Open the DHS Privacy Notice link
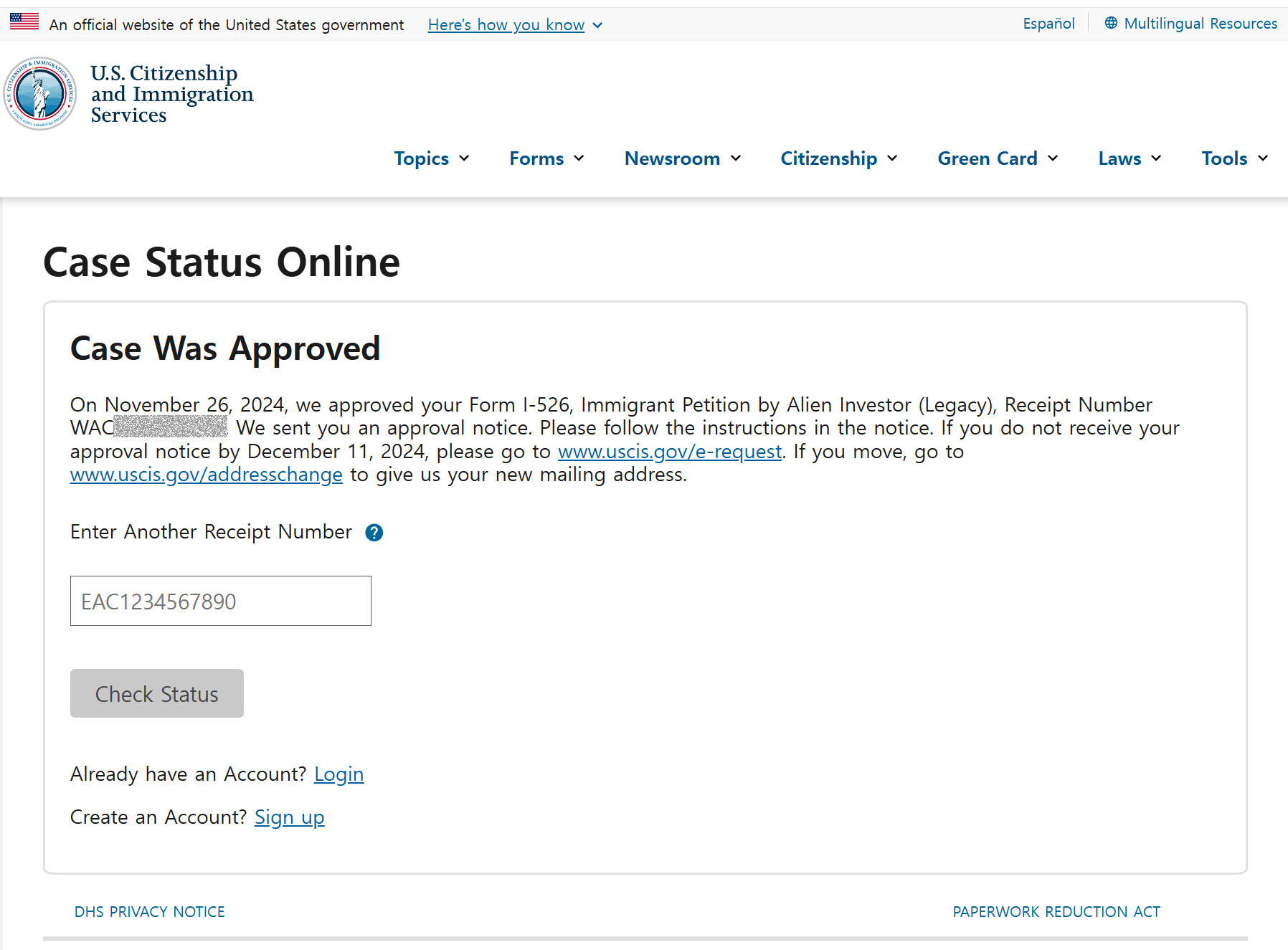1288x950 pixels. pos(150,912)
